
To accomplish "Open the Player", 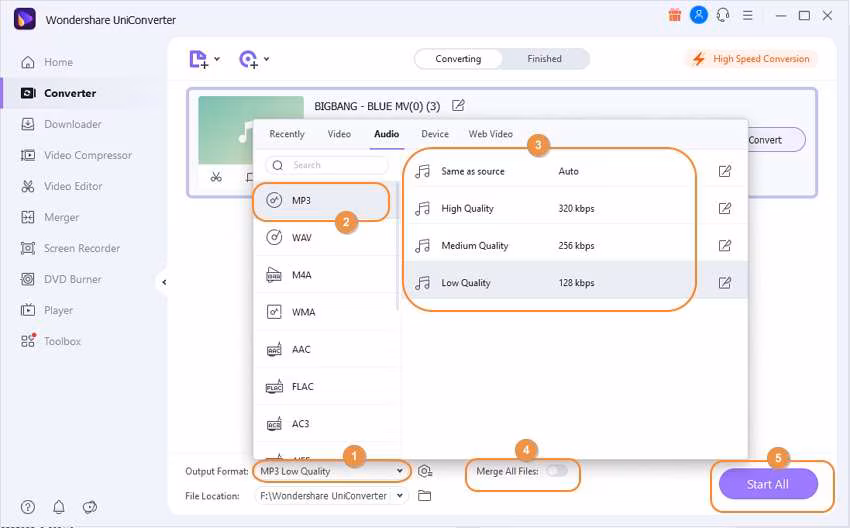I will [x=46, y=310].
